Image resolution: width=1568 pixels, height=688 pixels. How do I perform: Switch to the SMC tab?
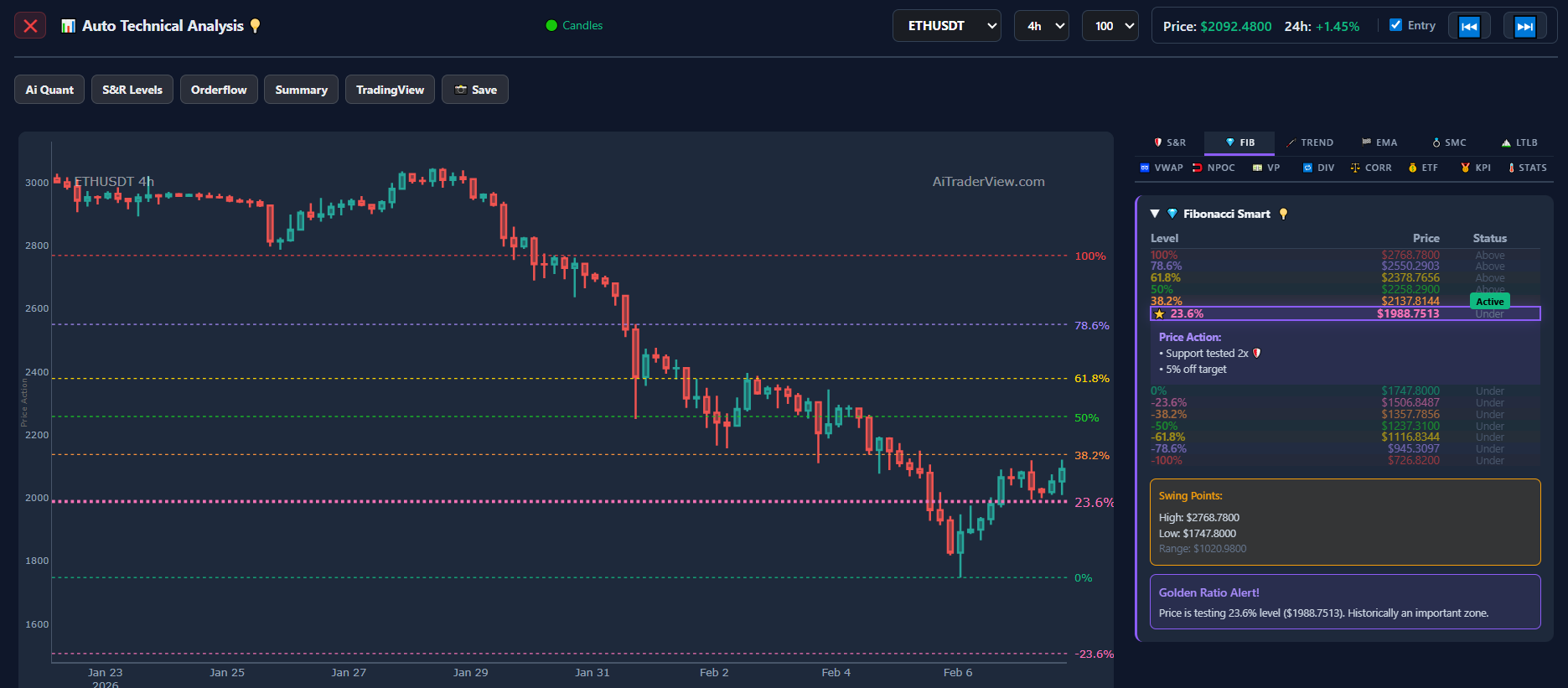(x=1449, y=143)
